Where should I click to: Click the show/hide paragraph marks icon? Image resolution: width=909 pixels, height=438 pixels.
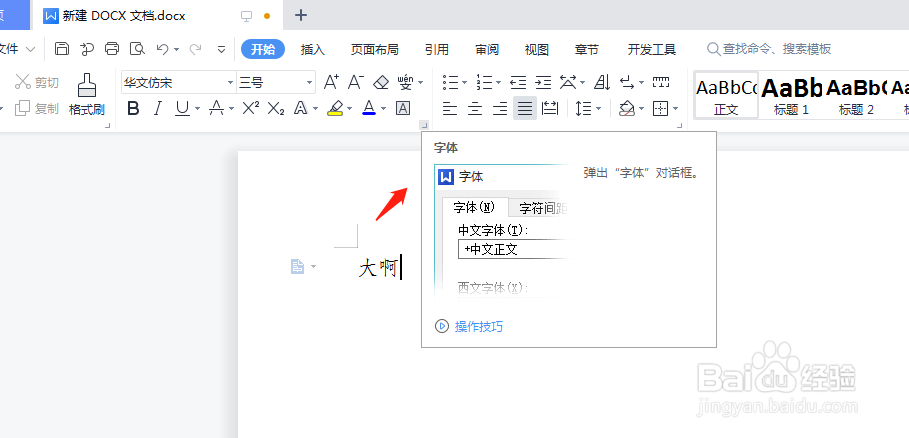click(x=627, y=82)
